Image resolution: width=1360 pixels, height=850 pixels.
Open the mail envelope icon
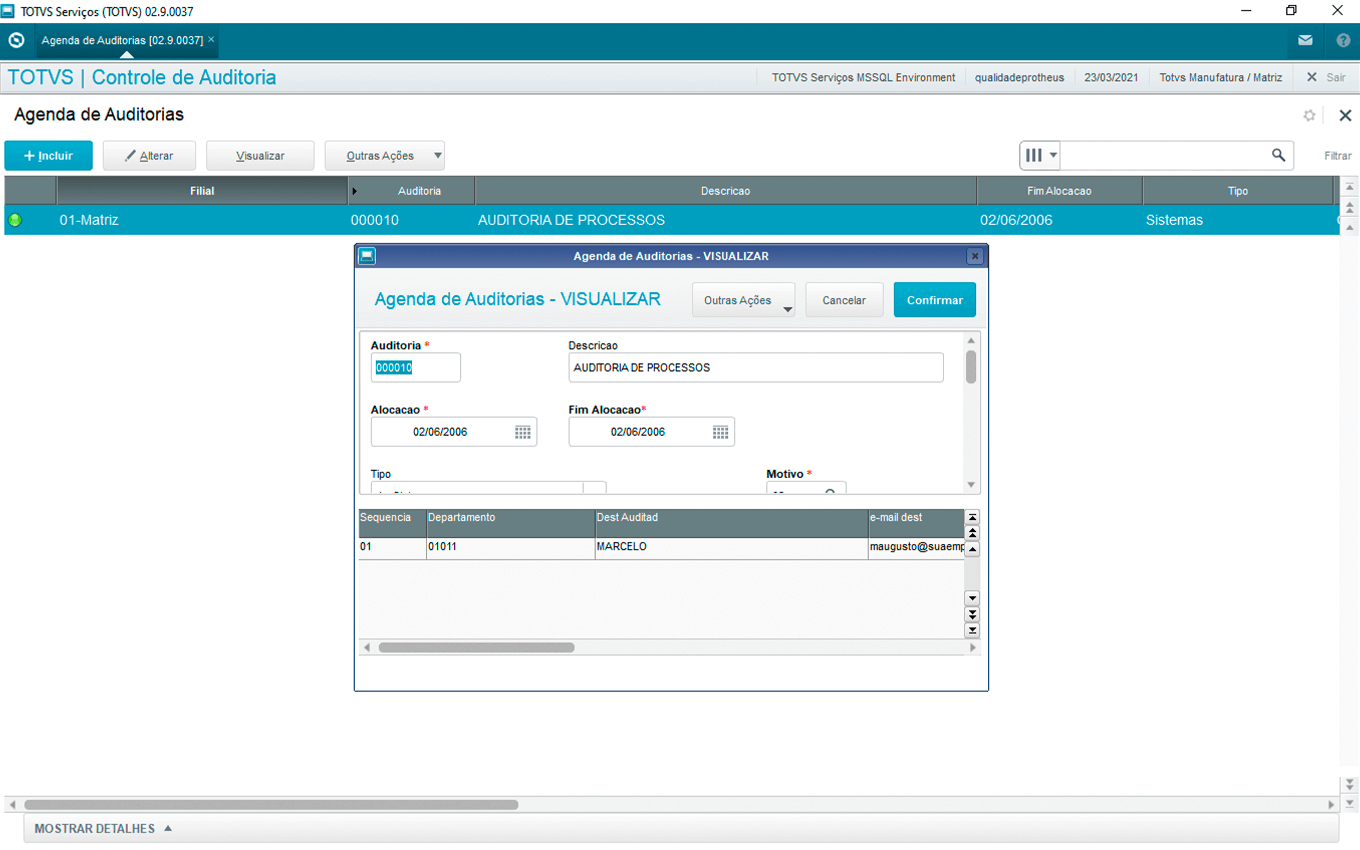tap(1305, 41)
